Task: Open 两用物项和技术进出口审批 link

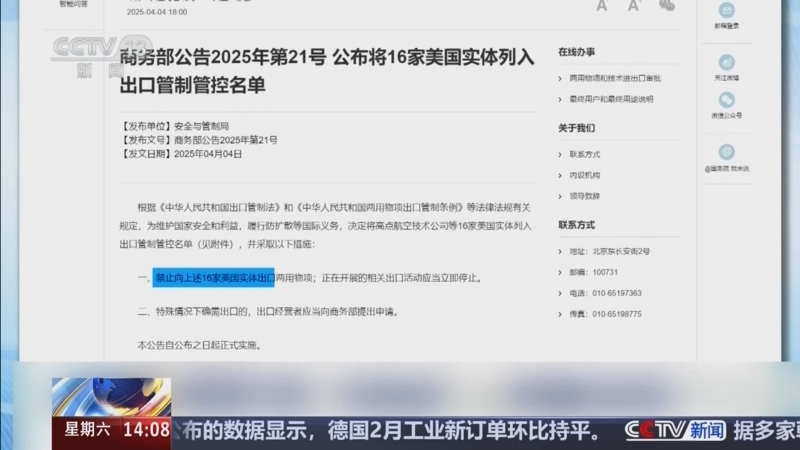Action: [x=615, y=78]
